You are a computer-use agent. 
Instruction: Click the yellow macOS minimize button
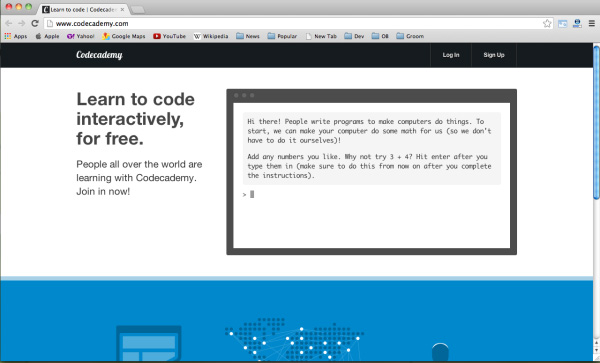point(18,7)
